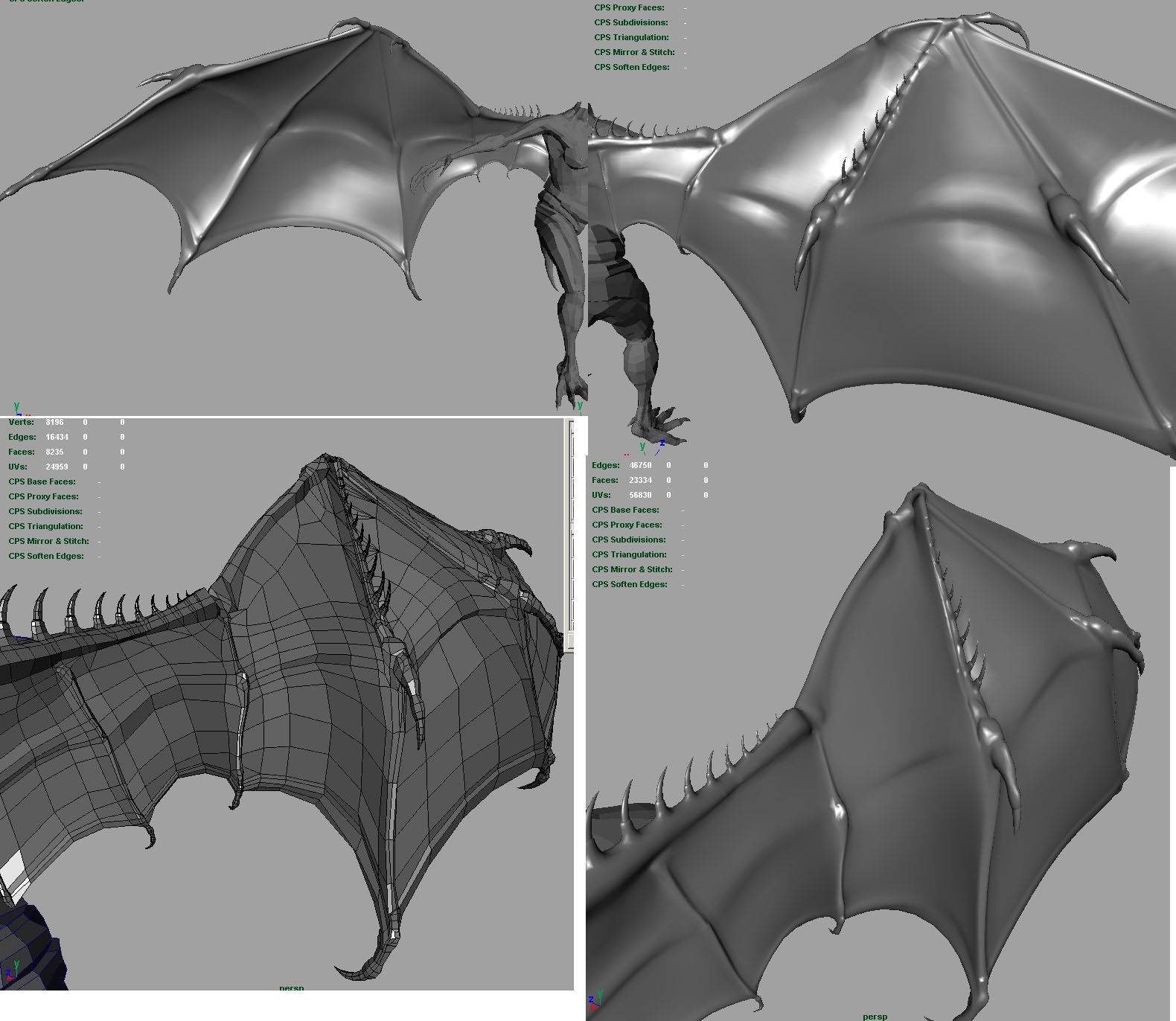Click the axis gizmo in the wireframe viewport corner
Image resolution: width=1176 pixels, height=1021 pixels.
(x=12, y=970)
